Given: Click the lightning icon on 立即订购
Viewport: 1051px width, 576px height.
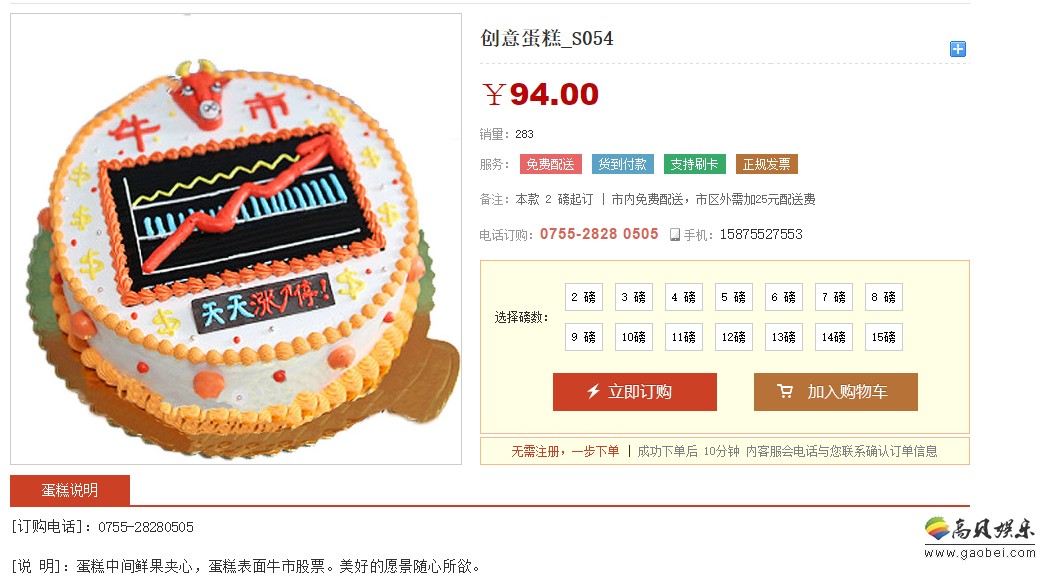Looking at the screenshot, I should tap(593, 392).
